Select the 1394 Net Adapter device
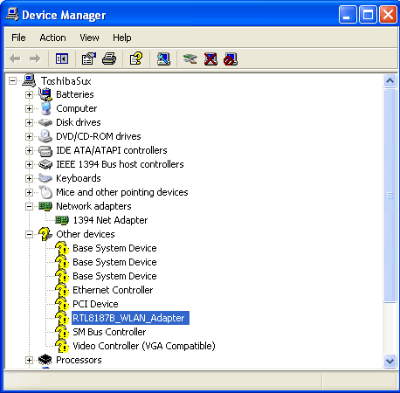The image size is (400, 393). point(110,220)
